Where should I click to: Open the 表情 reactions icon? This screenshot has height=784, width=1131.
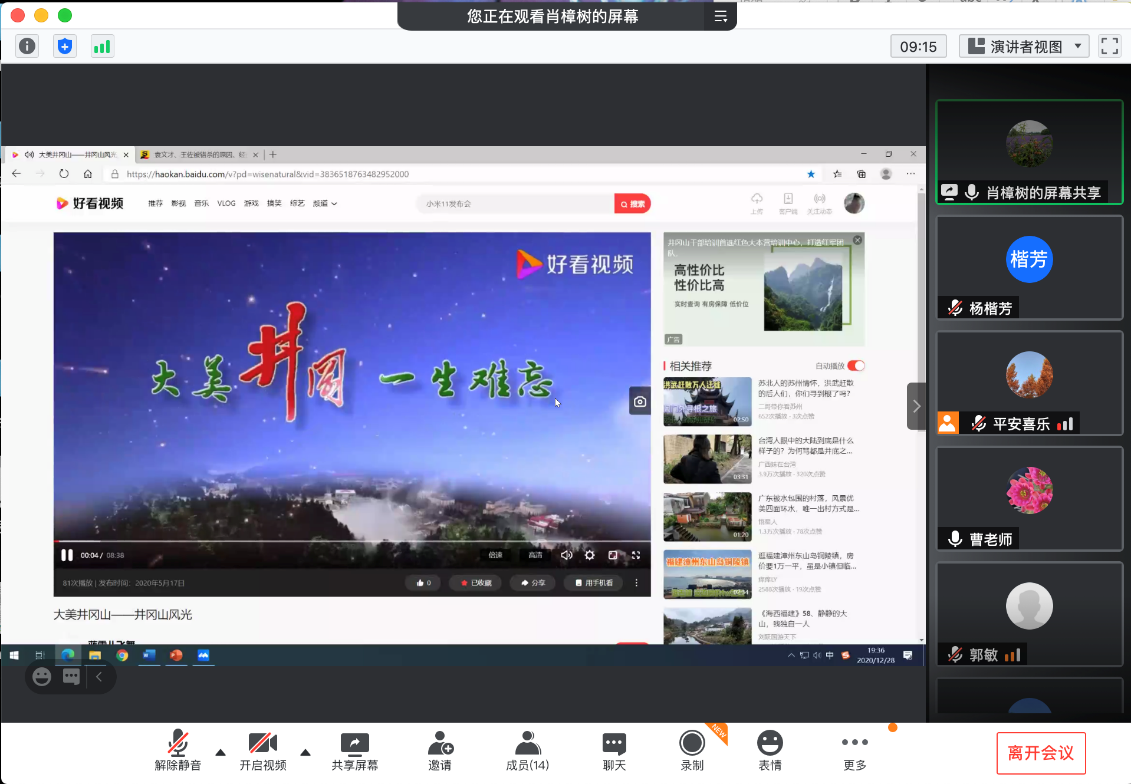click(769, 751)
